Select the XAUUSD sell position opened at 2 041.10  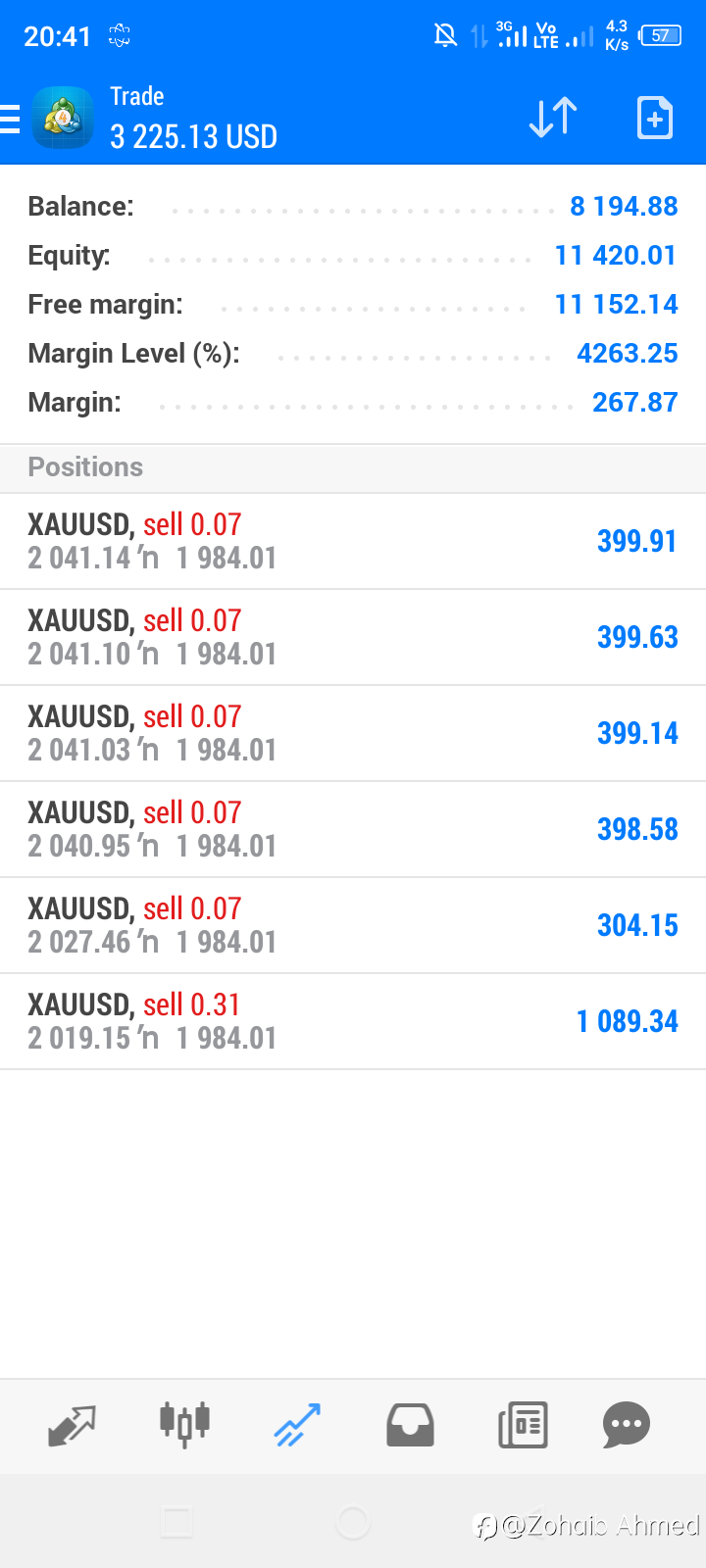point(353,637)
